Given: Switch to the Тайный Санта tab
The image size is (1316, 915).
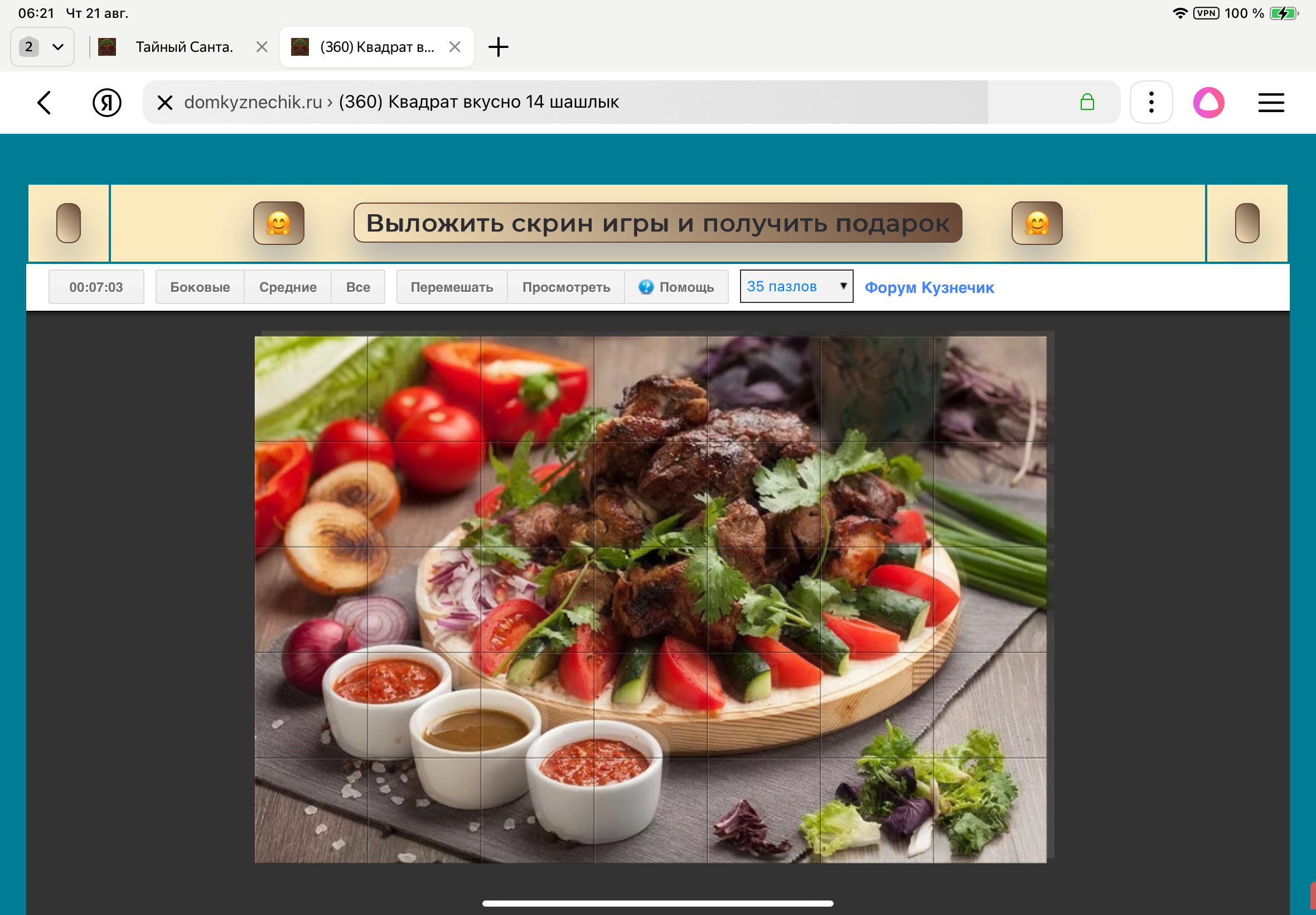Looking at the screenshot, I should coord(183,47).
